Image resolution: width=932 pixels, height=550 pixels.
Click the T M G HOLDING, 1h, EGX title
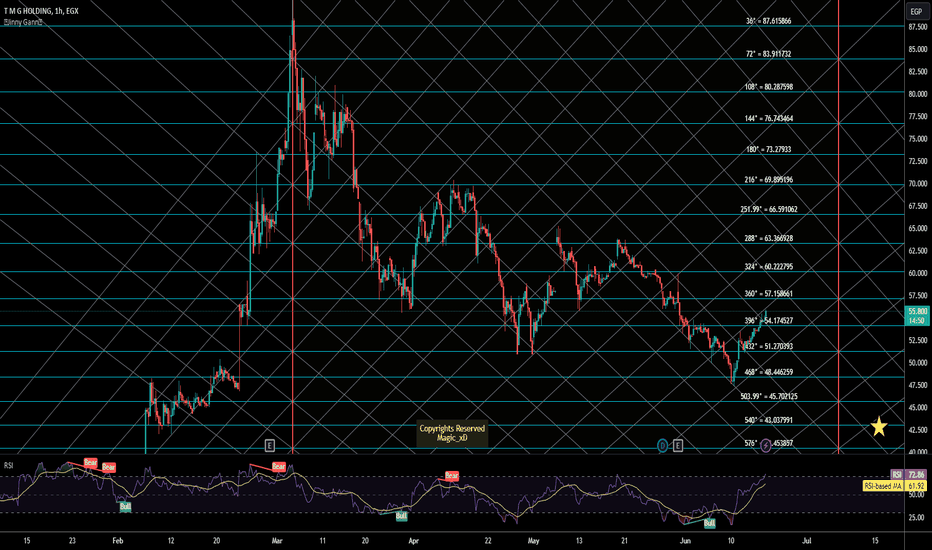41,11
